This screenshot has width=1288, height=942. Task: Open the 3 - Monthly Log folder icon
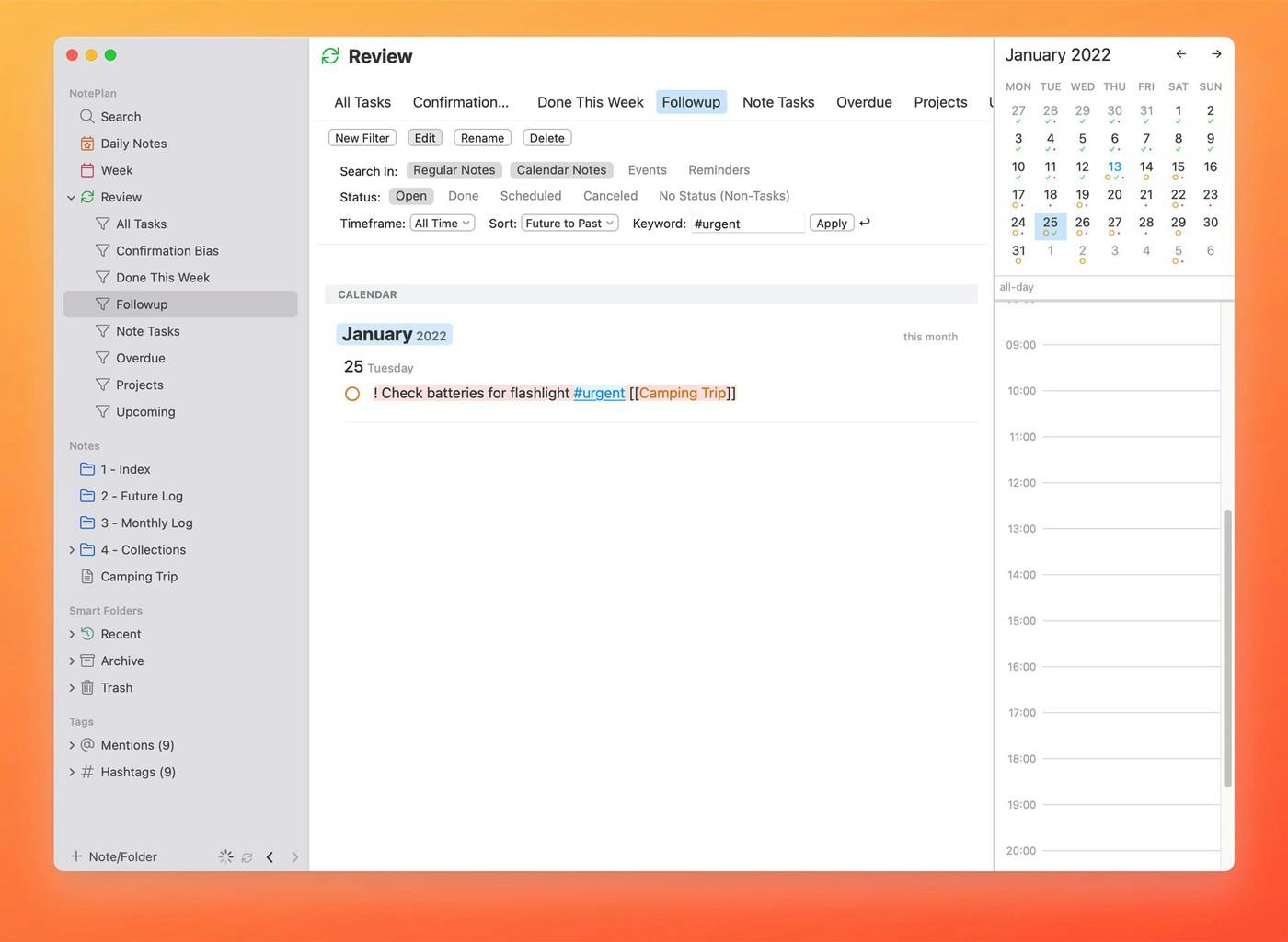point(87,523)
